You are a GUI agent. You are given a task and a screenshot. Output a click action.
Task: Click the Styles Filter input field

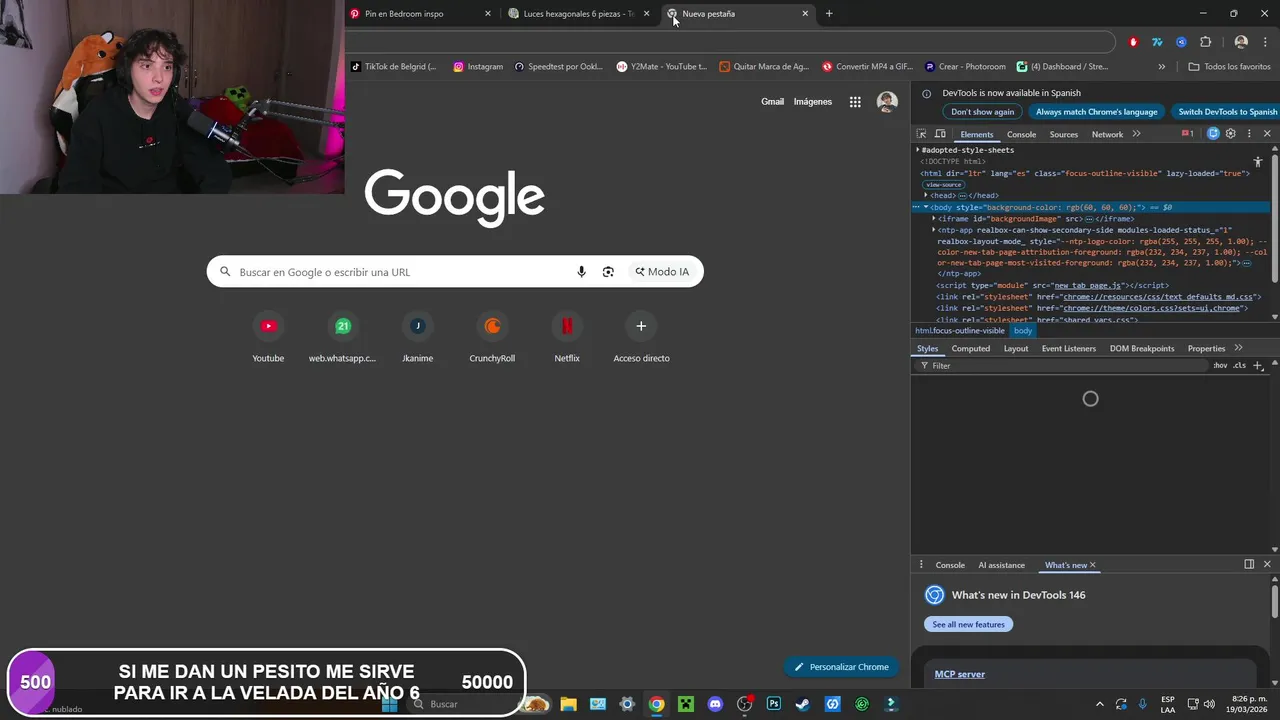point(1060,366)
